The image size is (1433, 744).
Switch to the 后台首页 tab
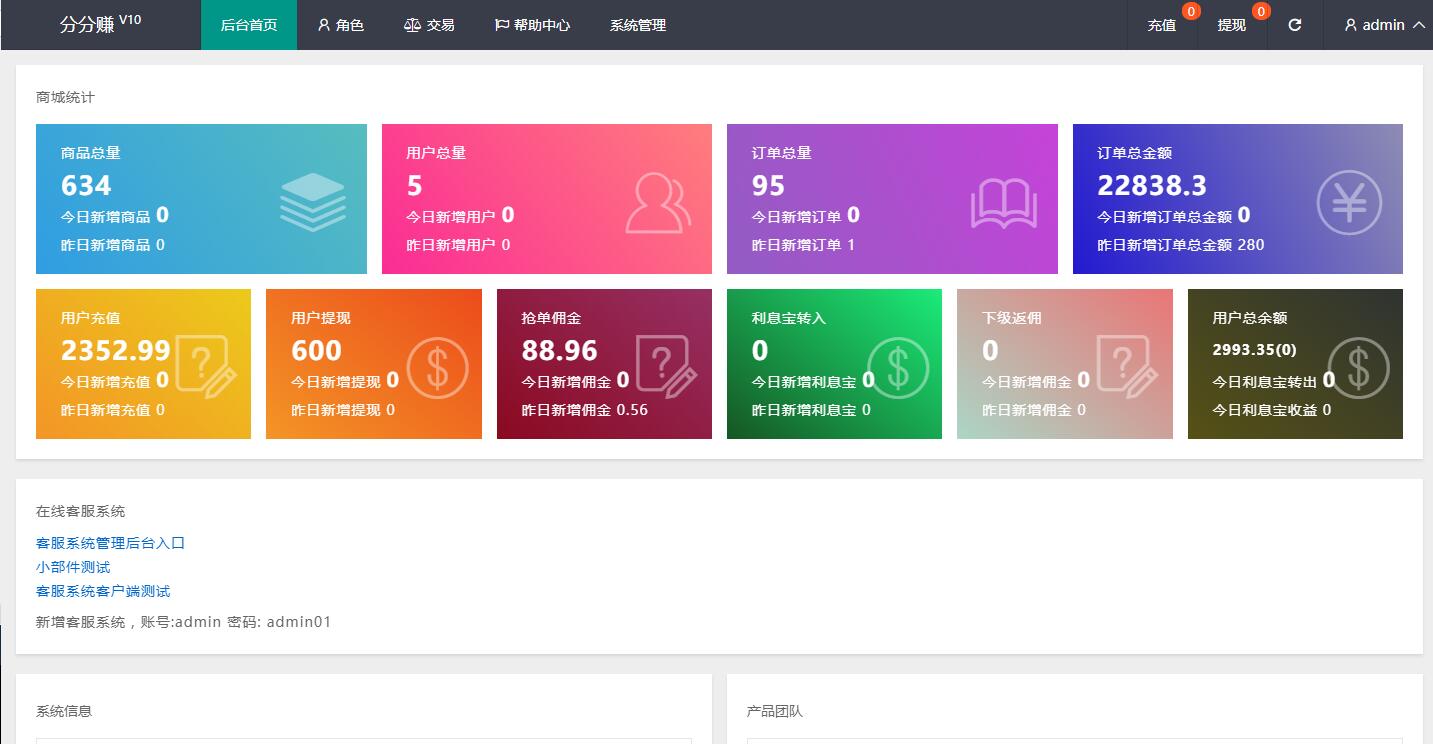coord(249,25)
